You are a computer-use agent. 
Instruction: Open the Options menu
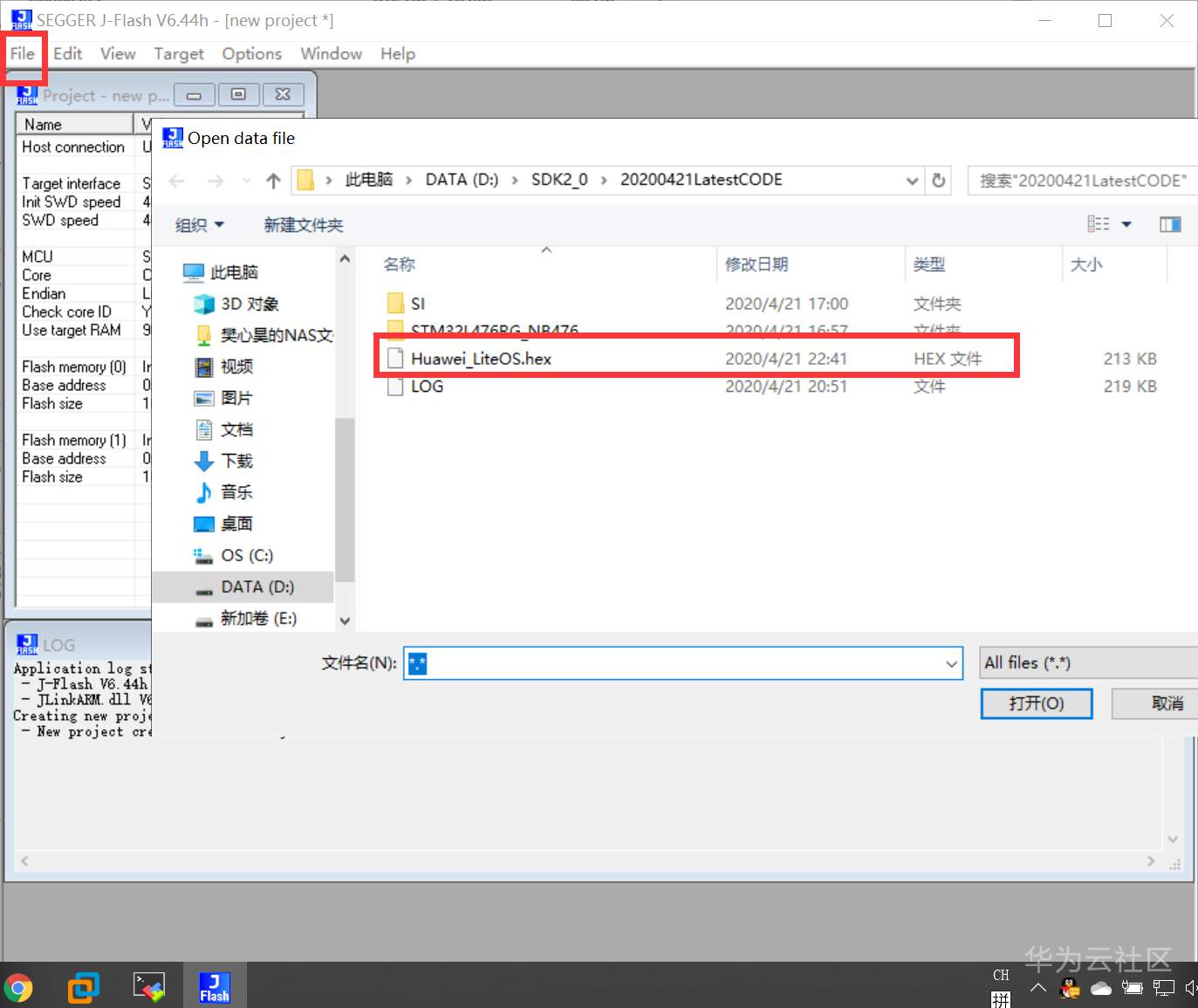point(252,54)
